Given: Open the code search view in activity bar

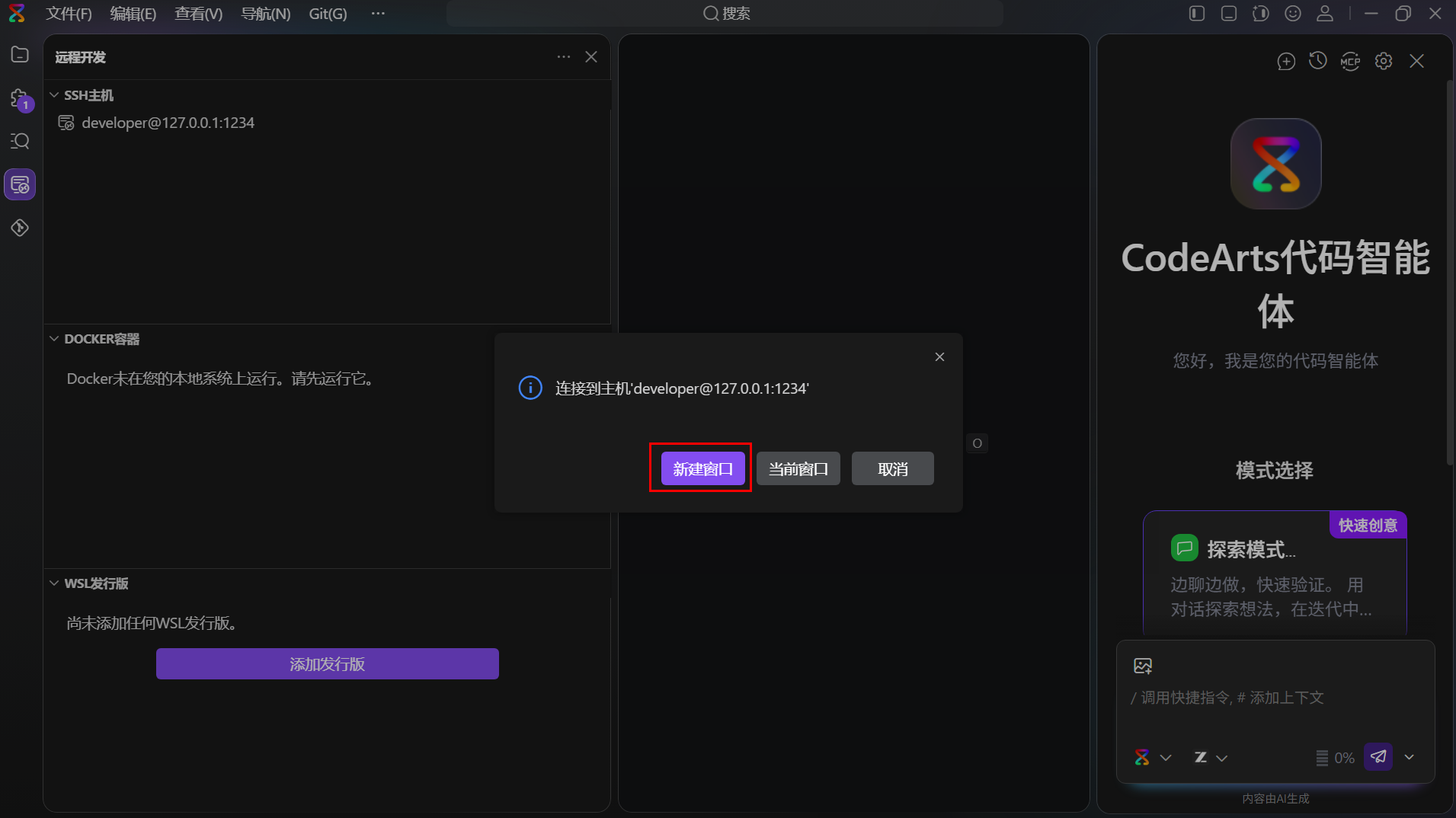Looking at the screenshot, I should pos(20,141).
